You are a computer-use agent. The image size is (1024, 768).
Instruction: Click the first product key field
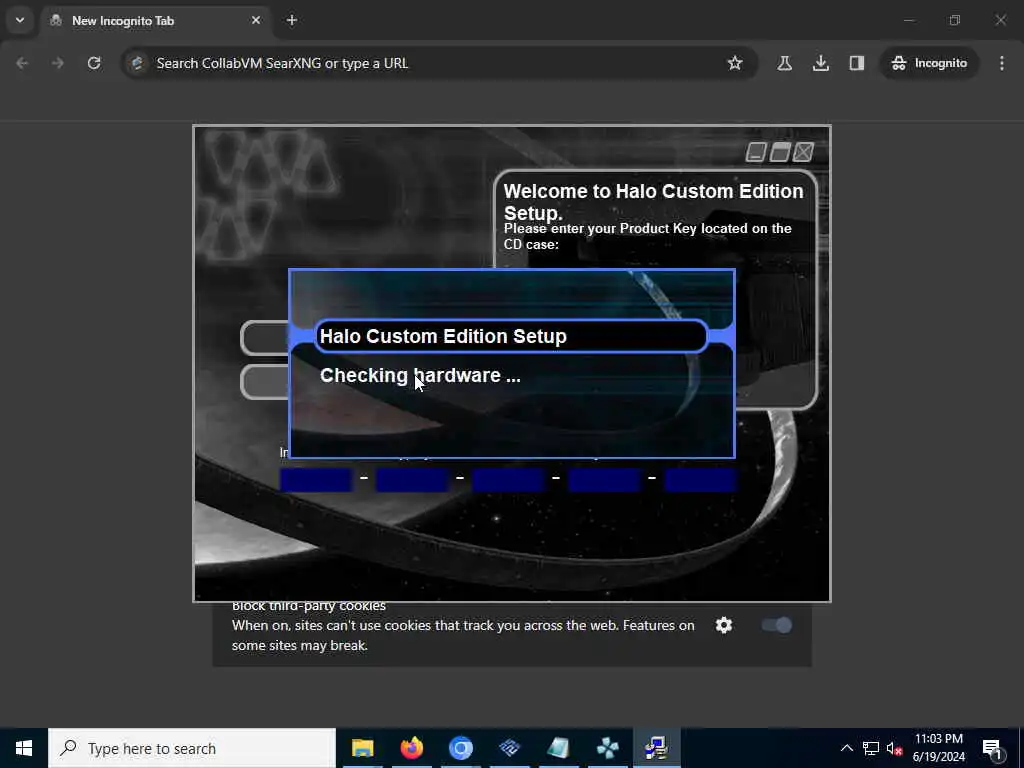316,480
